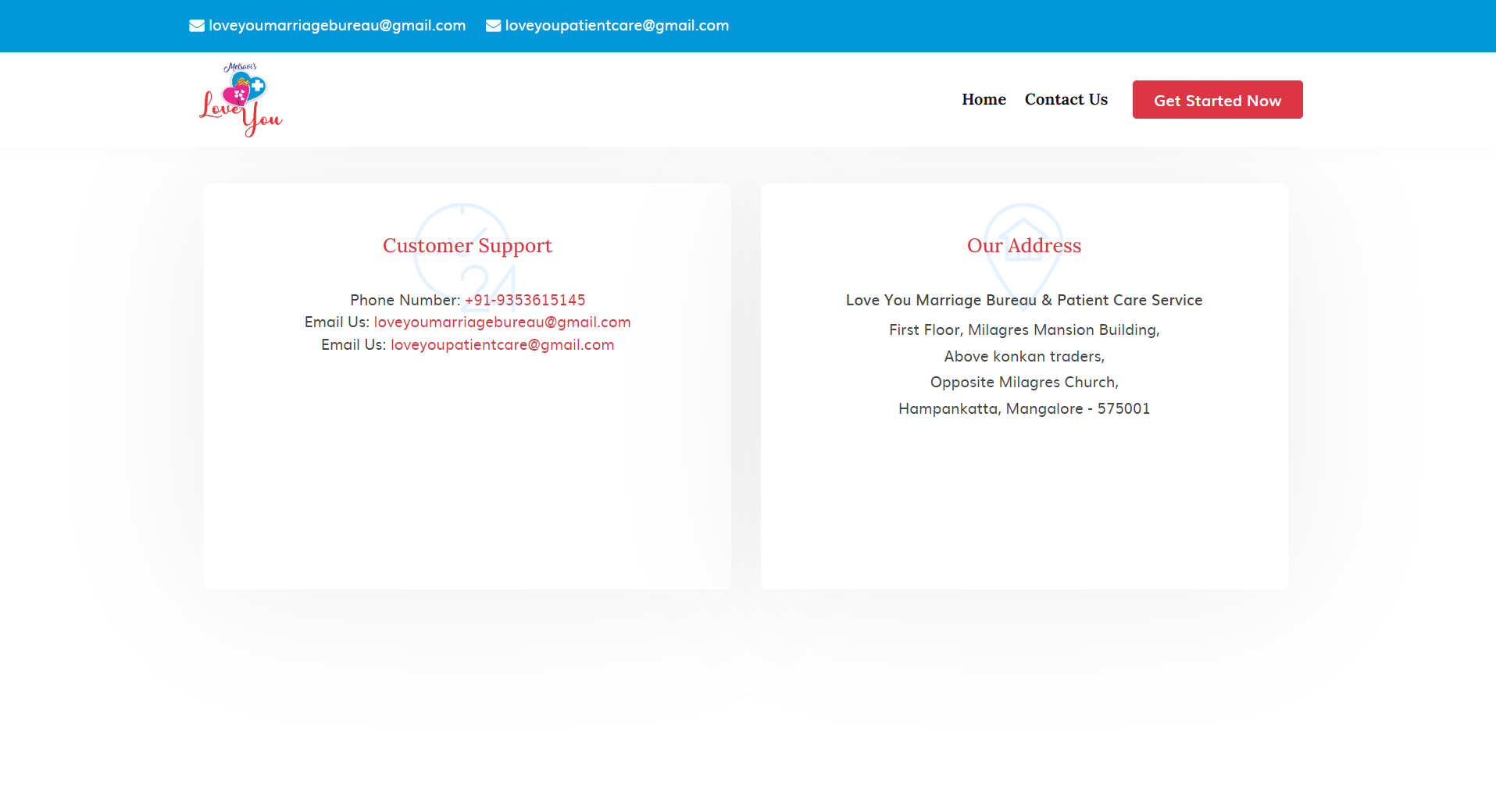Click the Love You heart logo
Image resolution: width=1496 pixels, height=812 pixels.
(x=241, y=100)
